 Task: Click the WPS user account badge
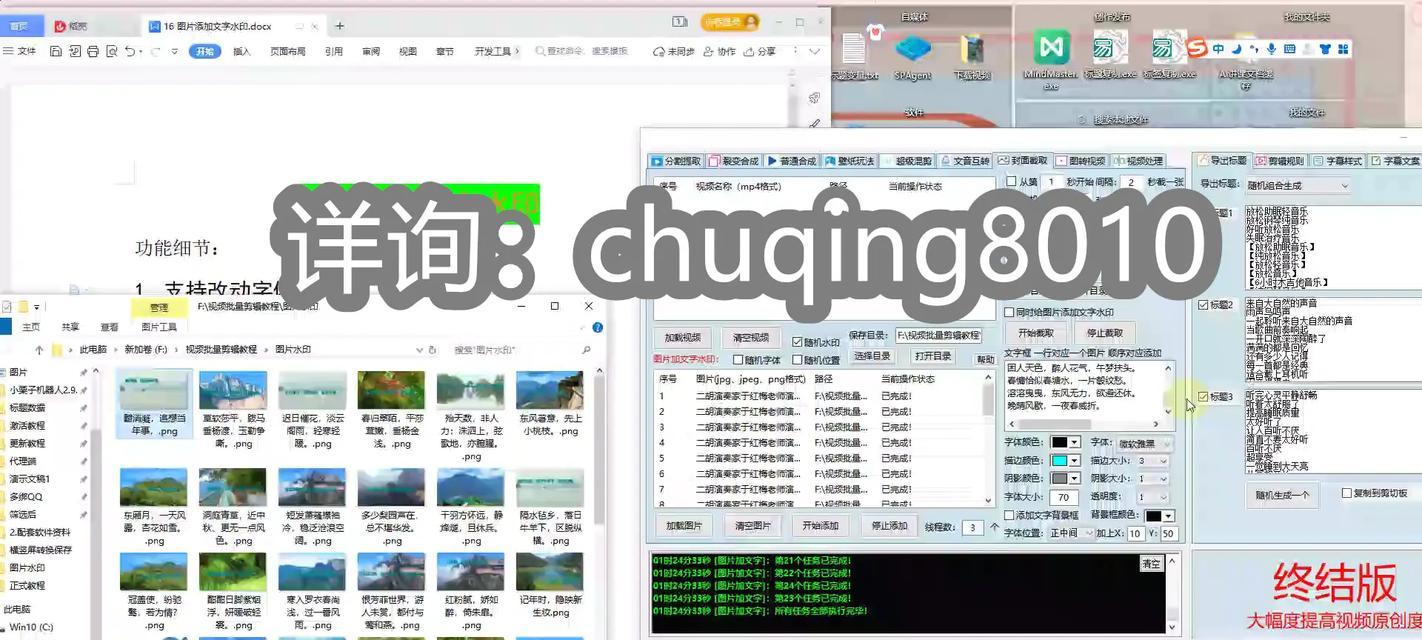730,22
